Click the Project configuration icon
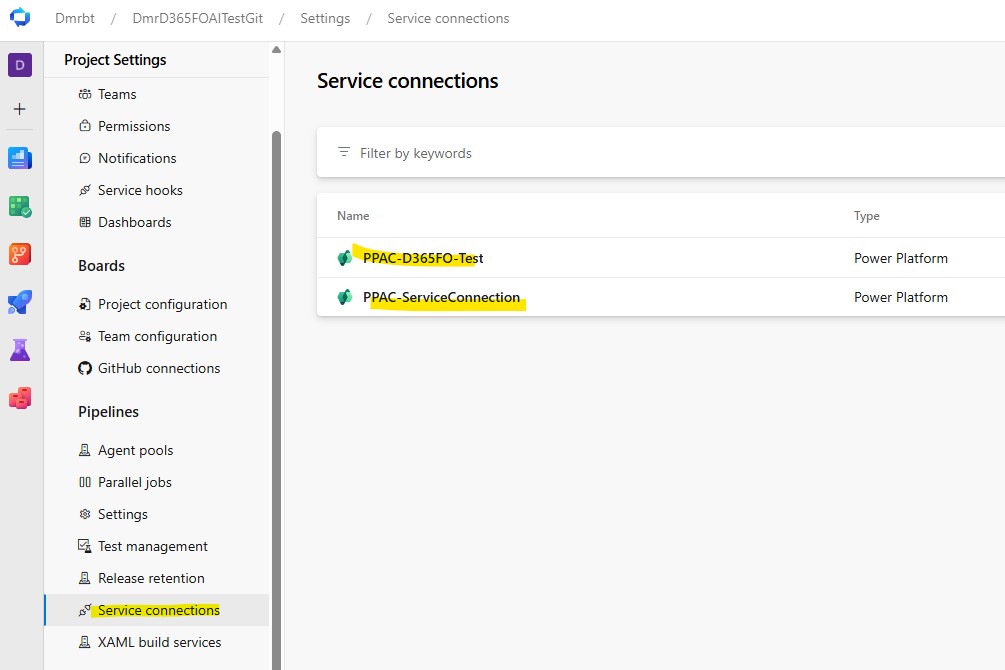The width and height of the screenshot is (1005, 670). [x=85, y=304]
